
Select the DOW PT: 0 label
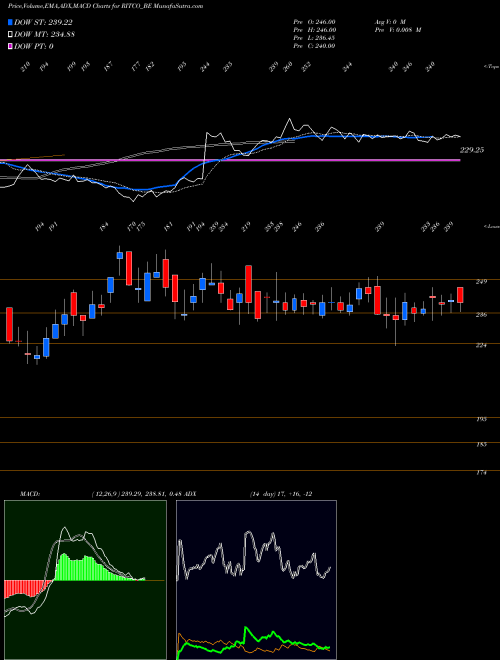(34, 46)
